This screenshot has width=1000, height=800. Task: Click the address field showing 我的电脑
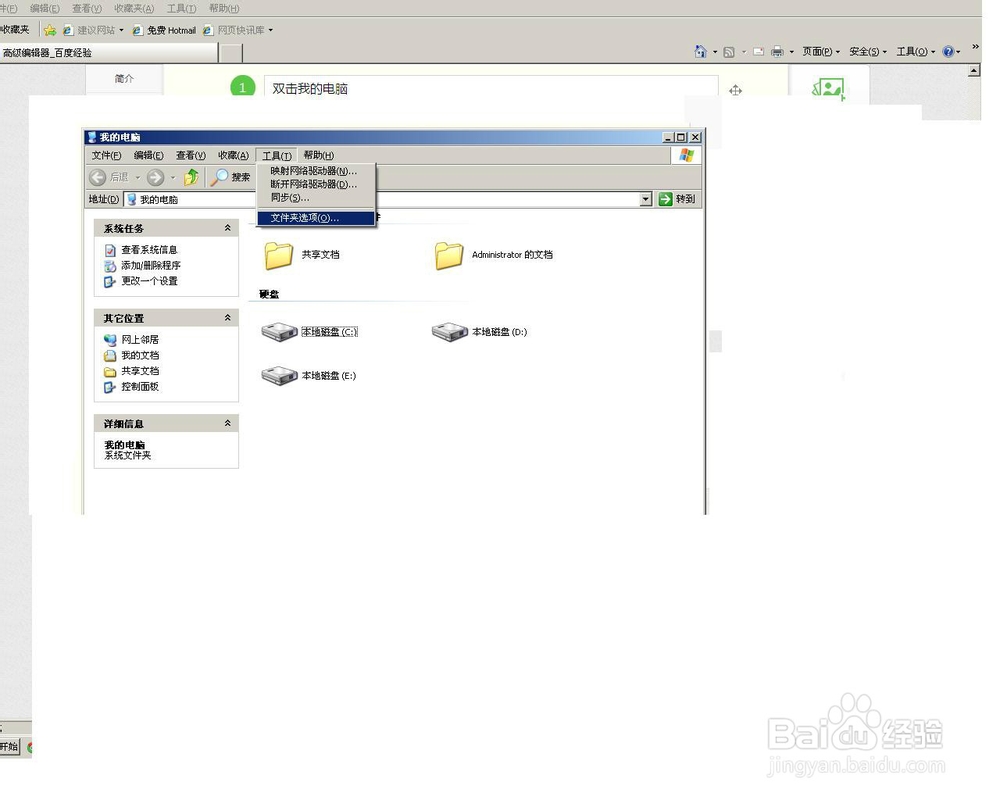[389, 199]
